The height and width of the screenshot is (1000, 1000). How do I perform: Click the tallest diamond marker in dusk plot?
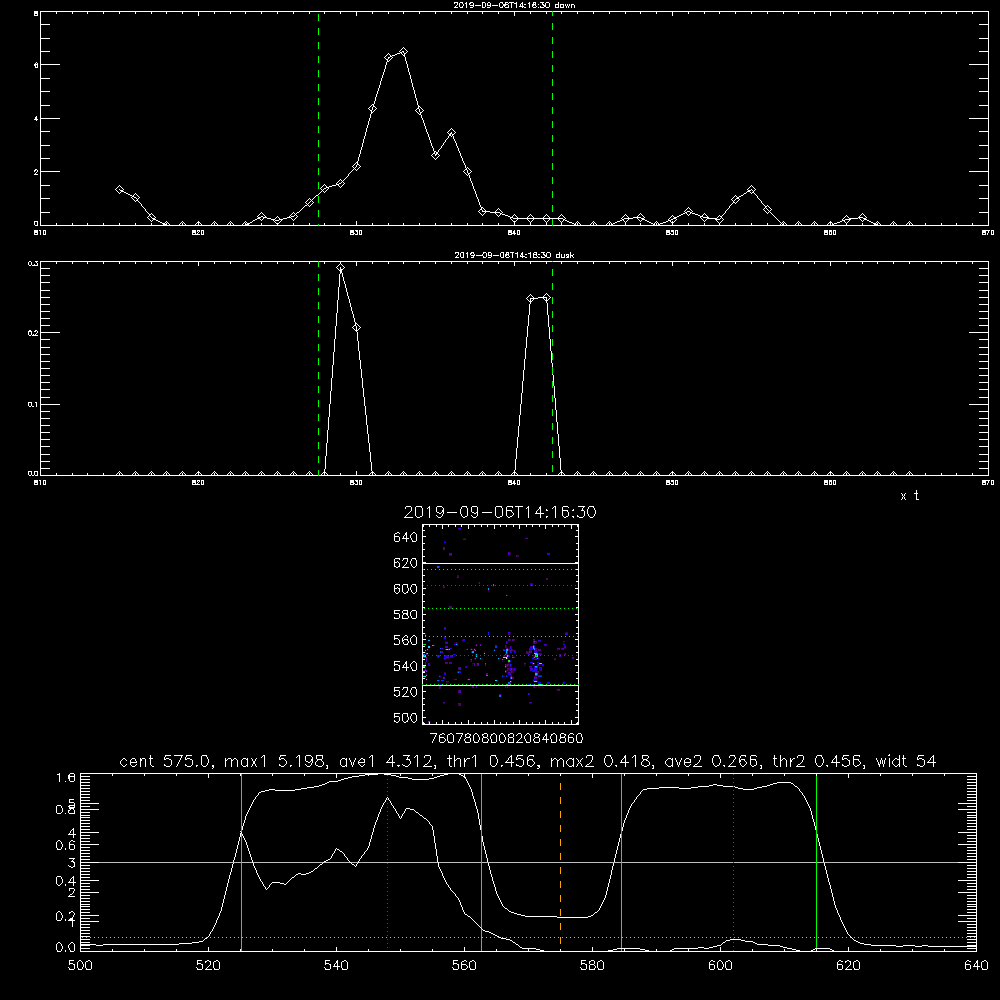click(x=341, y=268)
